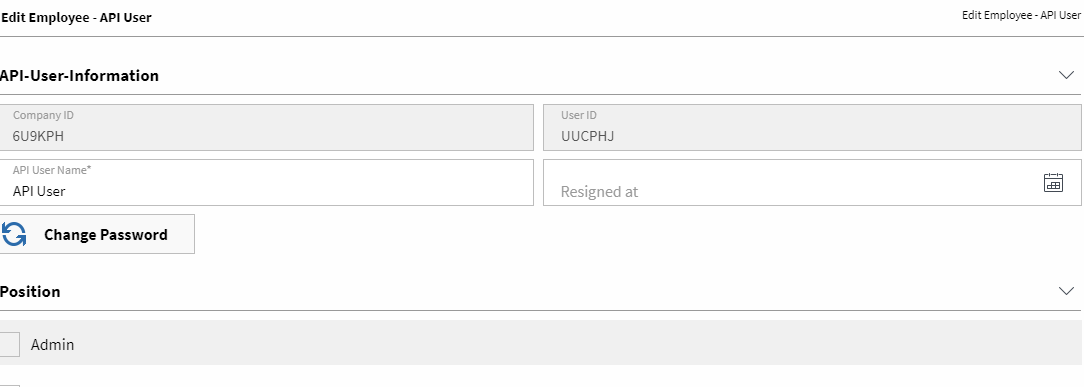This screenshot has width=1084, height=387.
Task: Collapse the Position section chevron
Action: click(1066, 291)
